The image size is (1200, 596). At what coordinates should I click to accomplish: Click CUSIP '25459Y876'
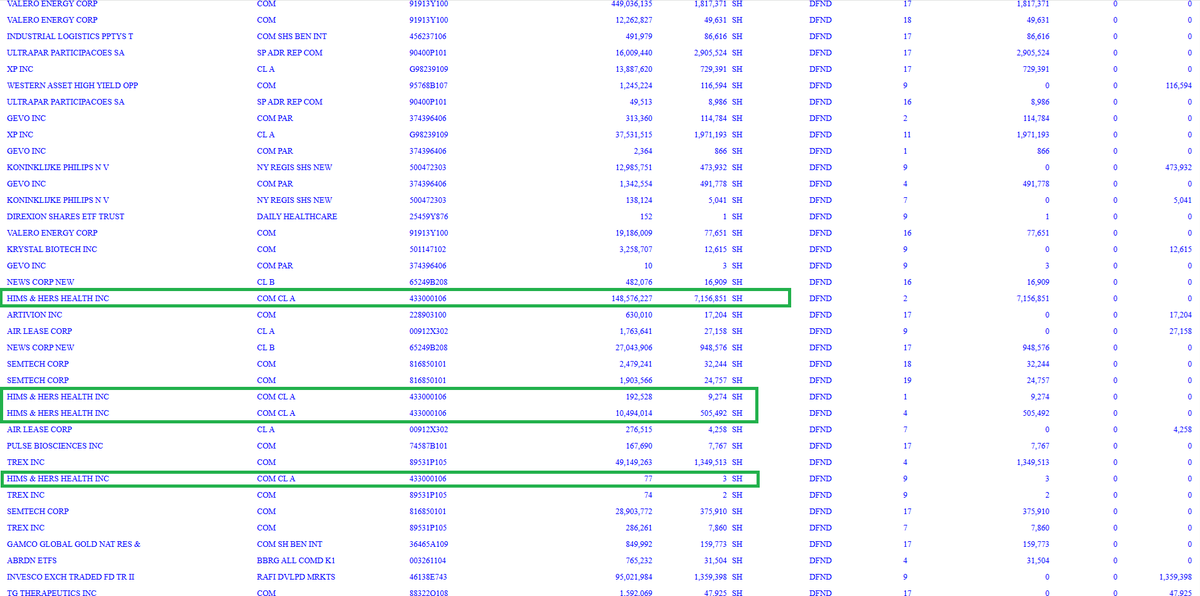429,216
